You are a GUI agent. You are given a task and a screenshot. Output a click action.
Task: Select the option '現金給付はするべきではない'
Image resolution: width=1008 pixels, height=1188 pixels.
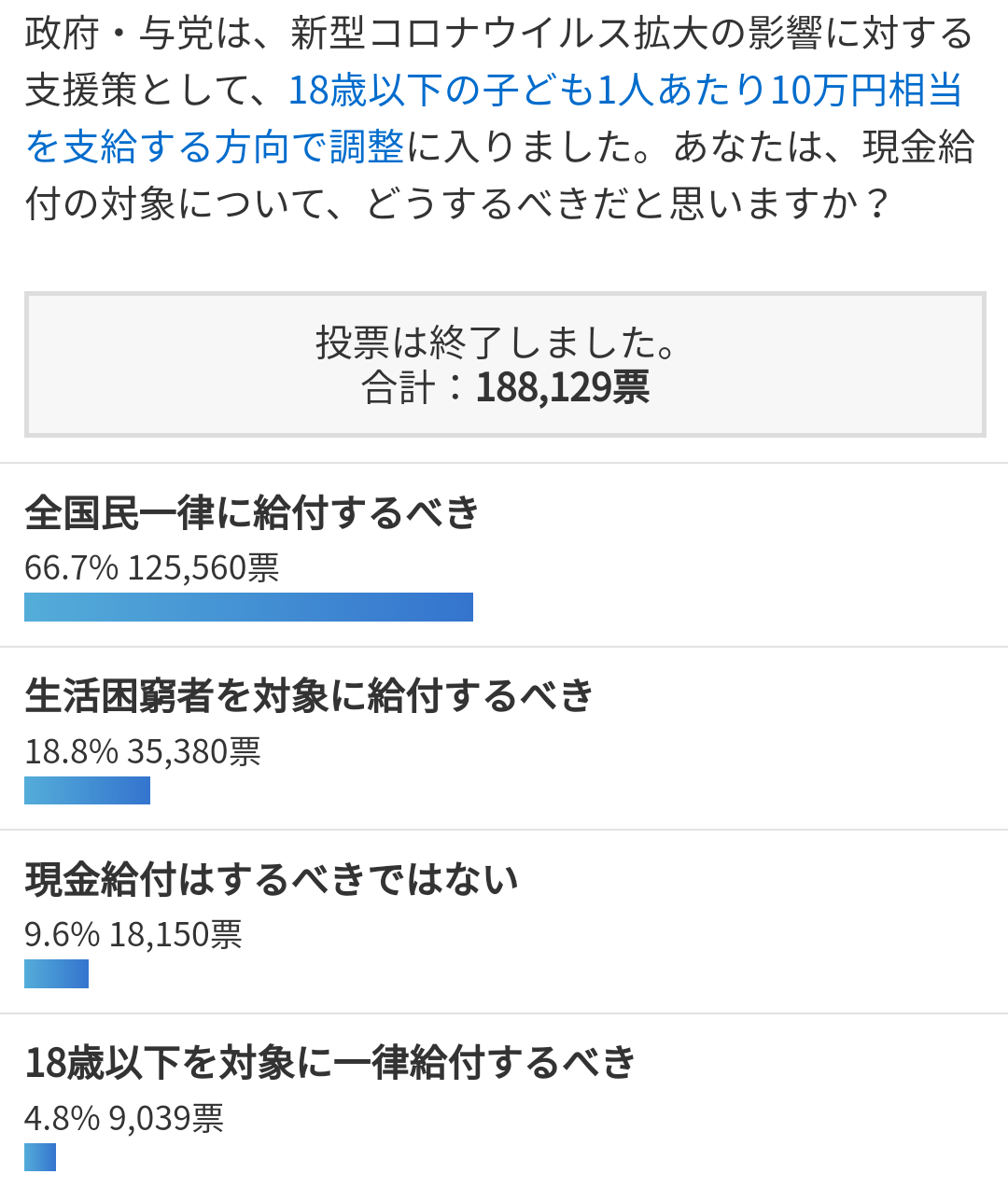(x=272, y=879)
